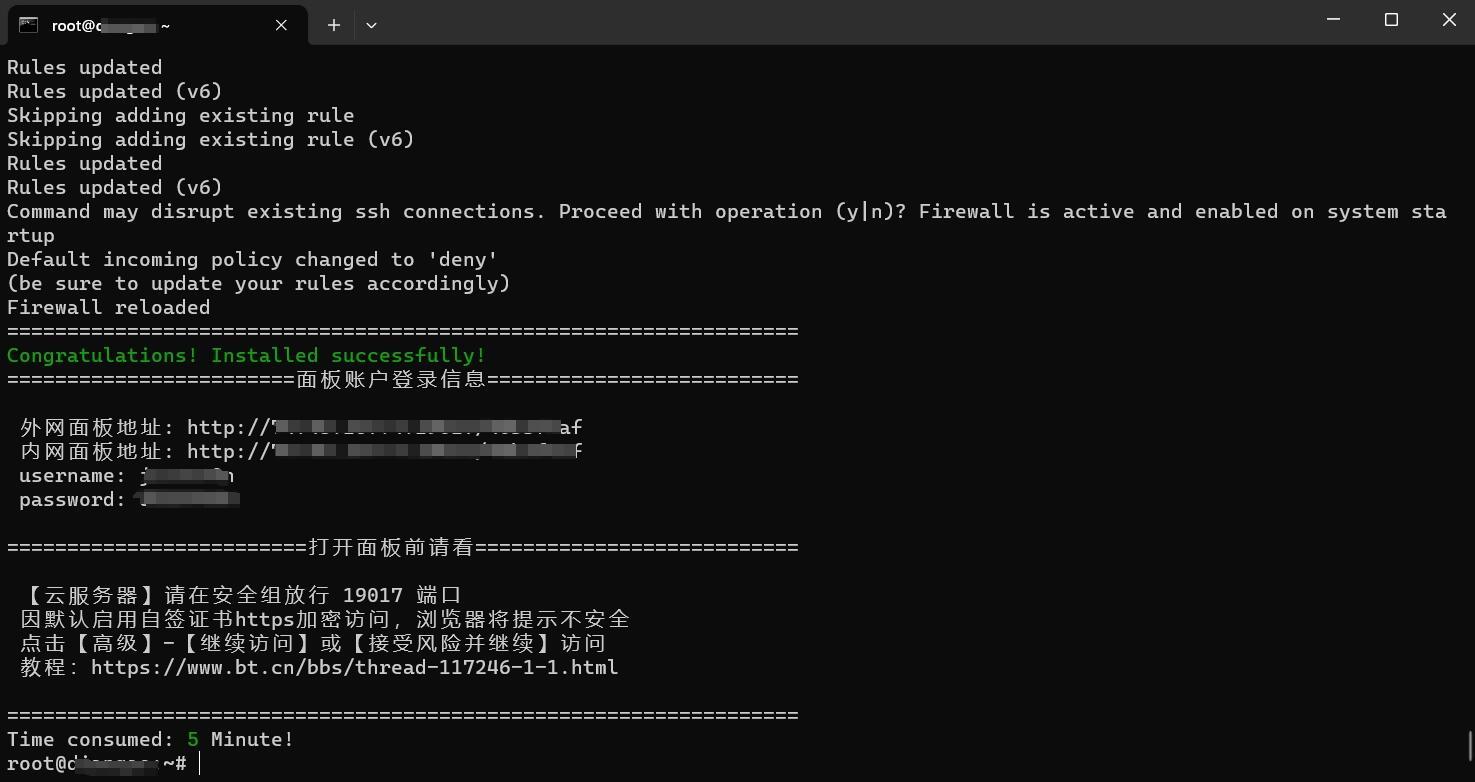Click the empty title bar drag area
This screenshot has height=782, width=1475.
pyautogui.click(x=840, y=21)
